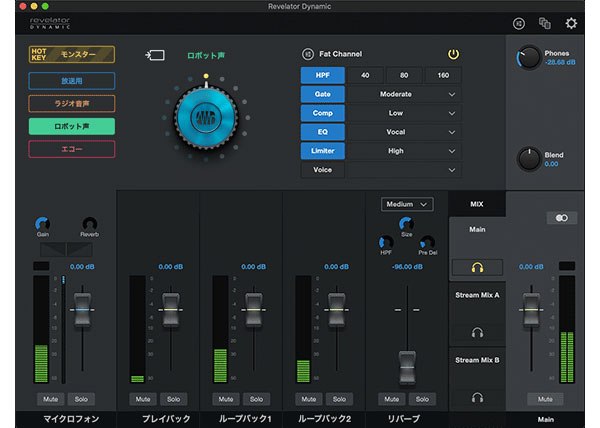Click the Blend knob
600x428 pixels.
pyautogui.click(x=529, y=159)
